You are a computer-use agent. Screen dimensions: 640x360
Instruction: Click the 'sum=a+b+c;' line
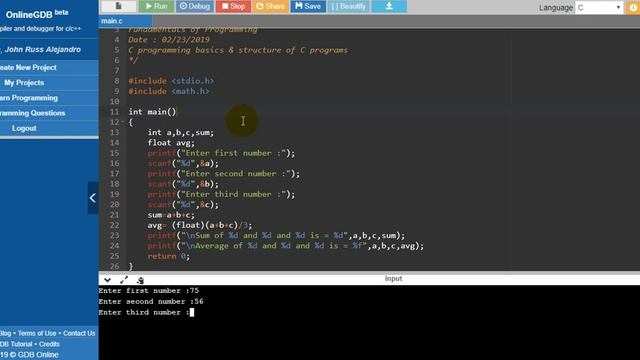(171, 215)
